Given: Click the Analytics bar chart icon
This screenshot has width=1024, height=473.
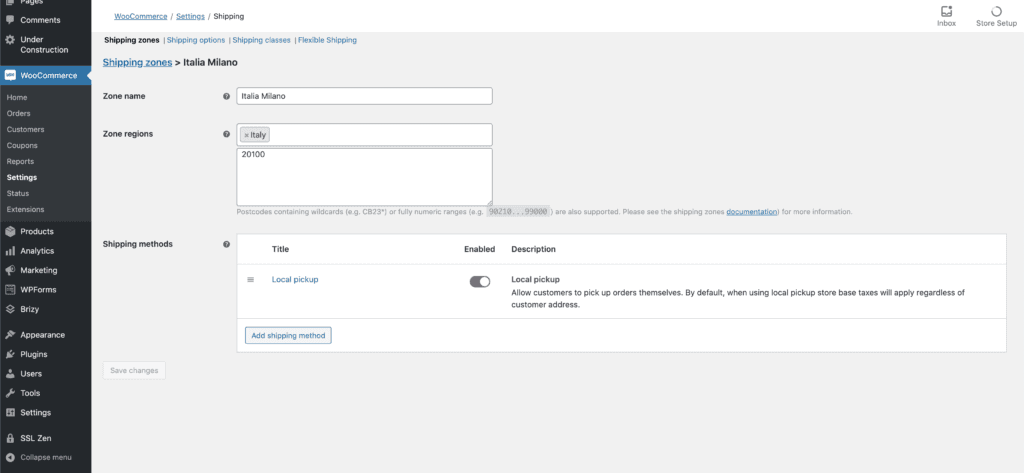Looking at the screenshot, I should pos(10,251).
